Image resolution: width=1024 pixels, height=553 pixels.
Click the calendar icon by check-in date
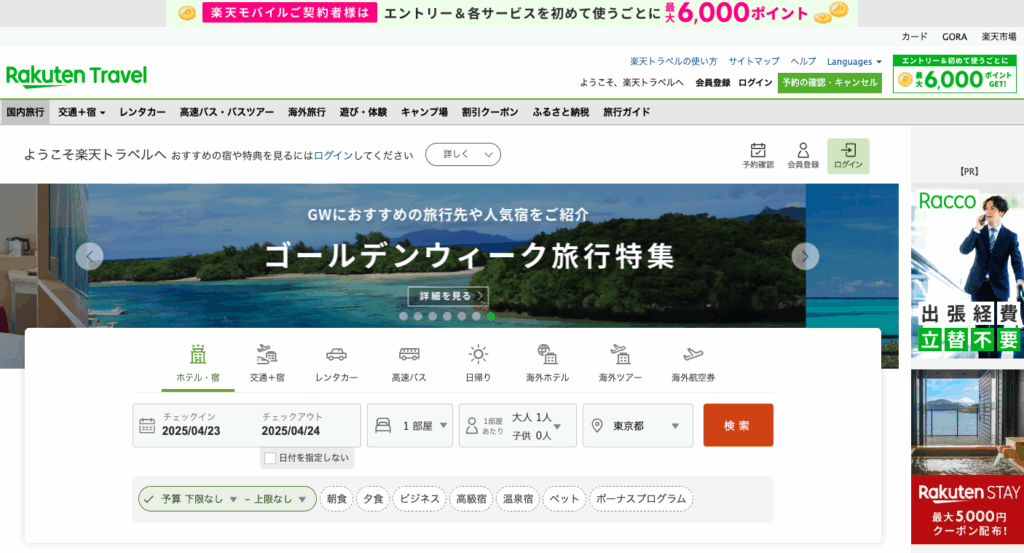[x=147, y=426]
